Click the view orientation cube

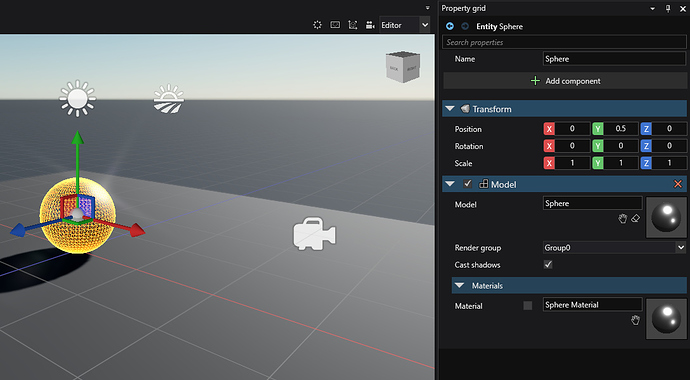point(403,67)
